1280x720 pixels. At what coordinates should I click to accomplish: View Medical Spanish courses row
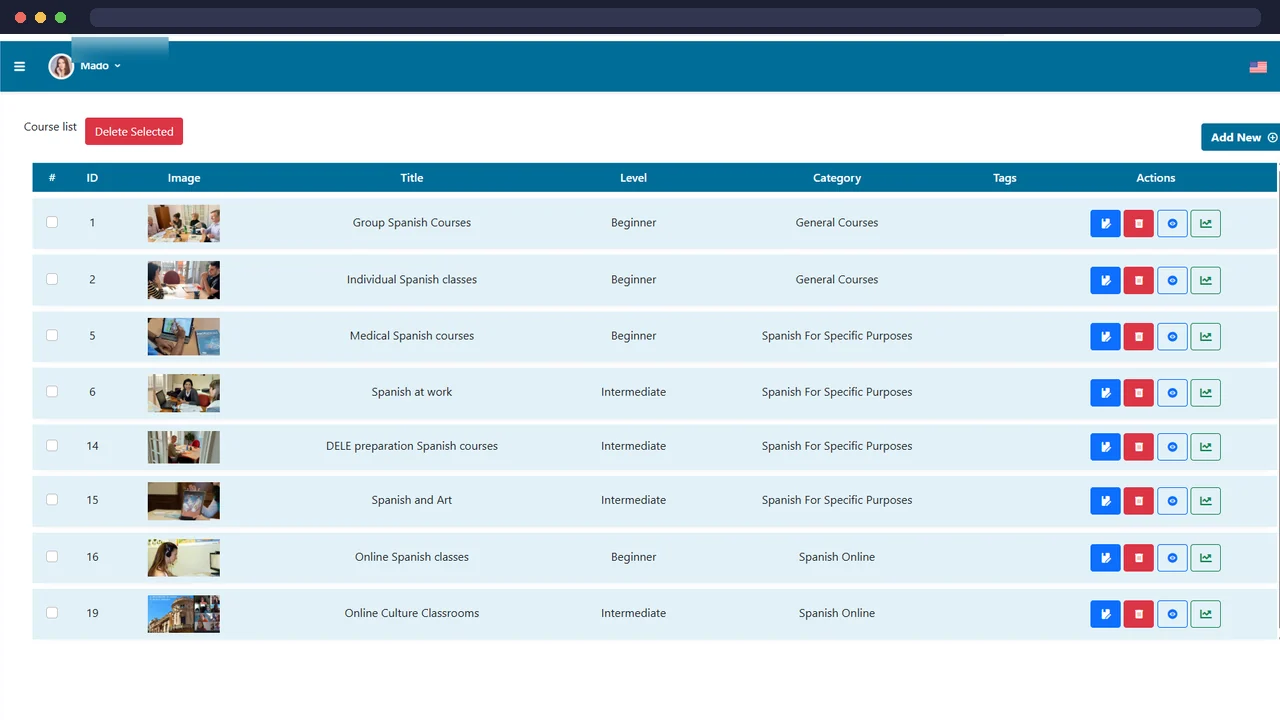(x=1172, y=336)
